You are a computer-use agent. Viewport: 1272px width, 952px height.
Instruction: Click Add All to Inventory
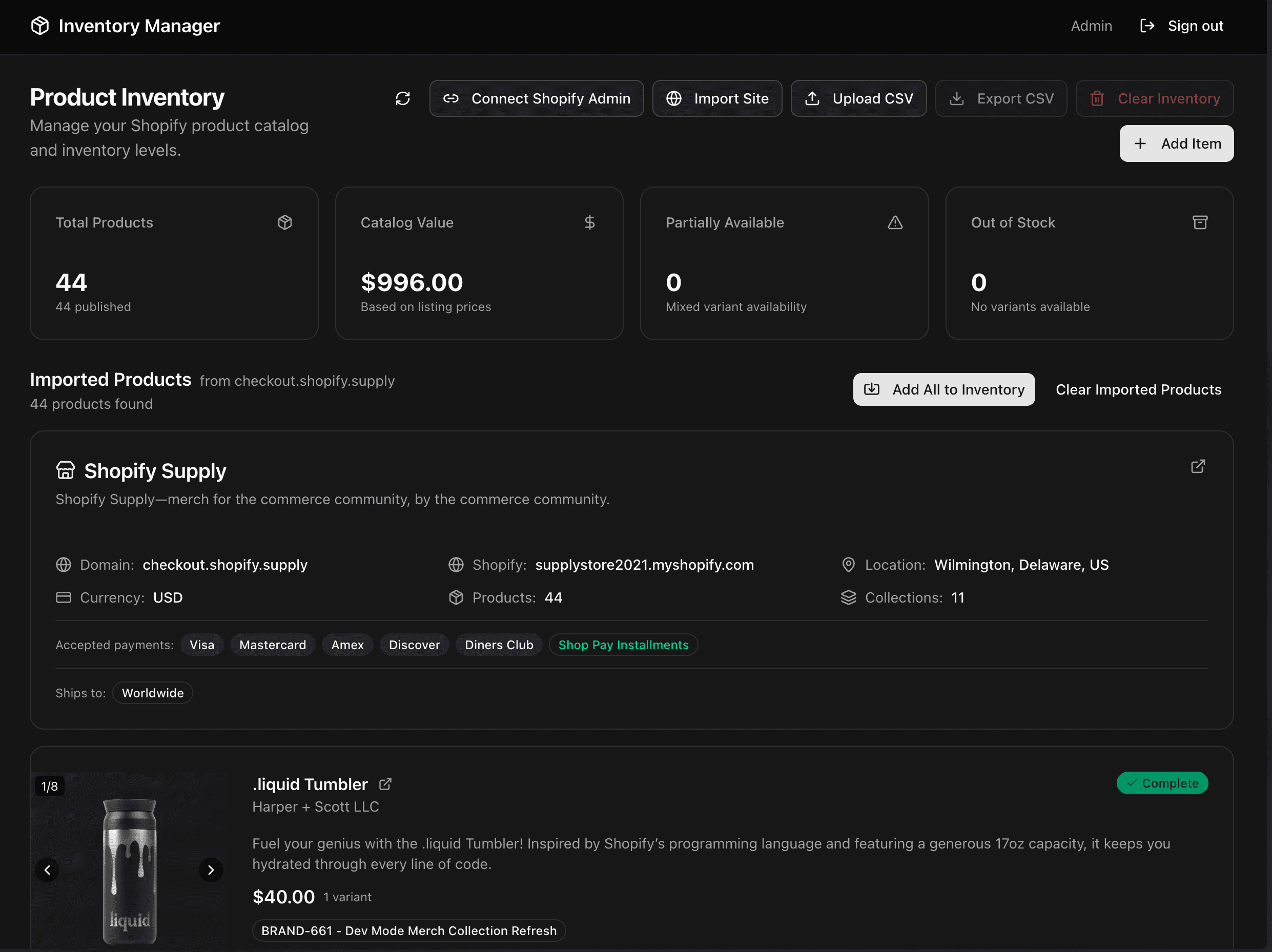943,390
